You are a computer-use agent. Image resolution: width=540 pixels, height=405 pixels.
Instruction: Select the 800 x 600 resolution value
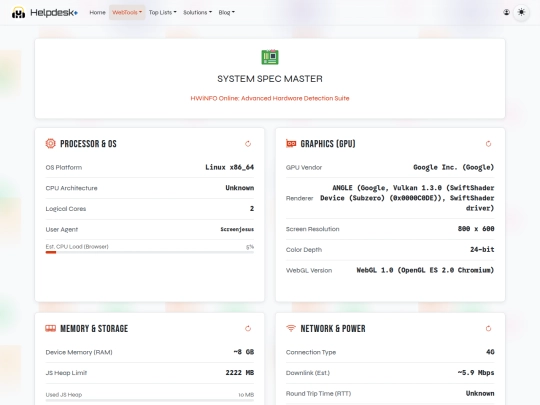476,229
